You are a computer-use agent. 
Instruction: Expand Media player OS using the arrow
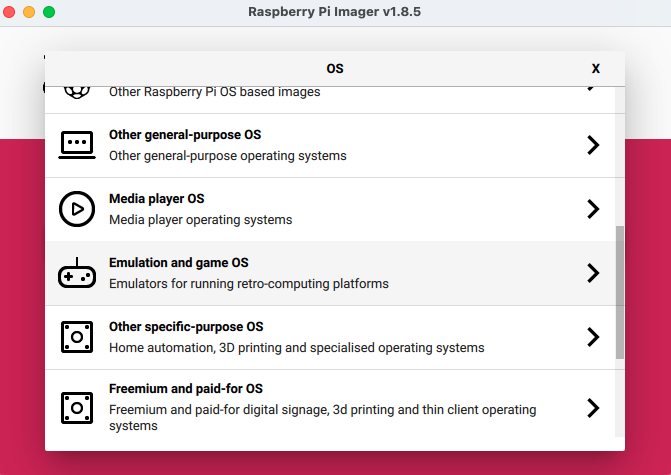593,209
